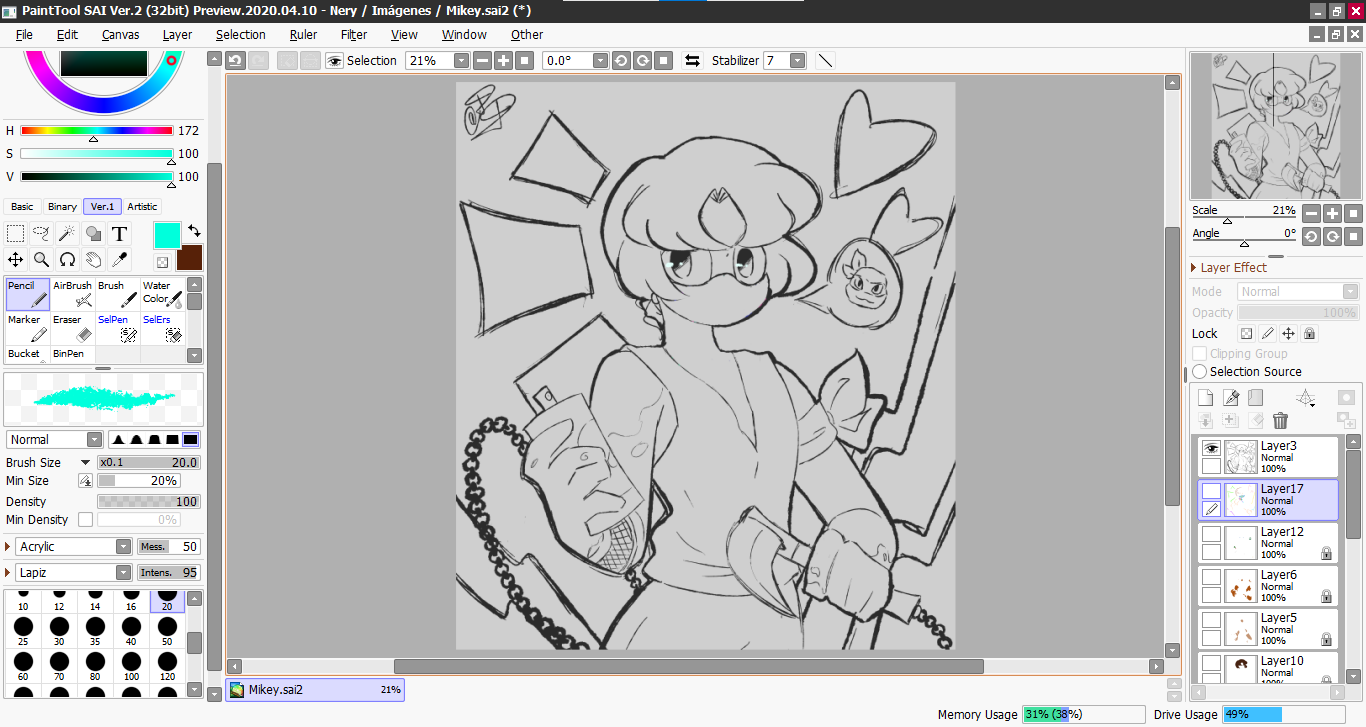This screenshot has height=727, width=1366.
Task: Select the 50 brush size preset
Action: [x=167, y=632]
